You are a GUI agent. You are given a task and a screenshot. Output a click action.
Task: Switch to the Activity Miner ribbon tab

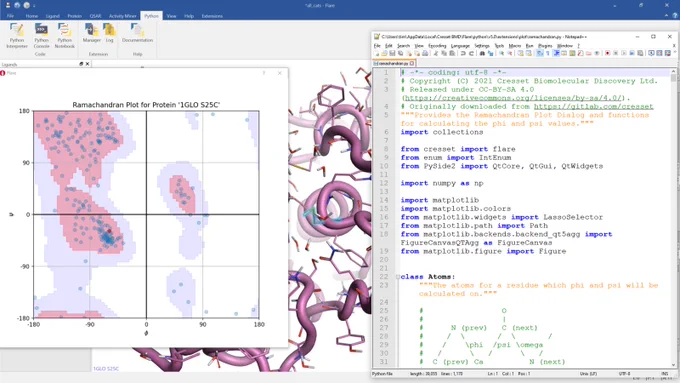pos(122,16)
